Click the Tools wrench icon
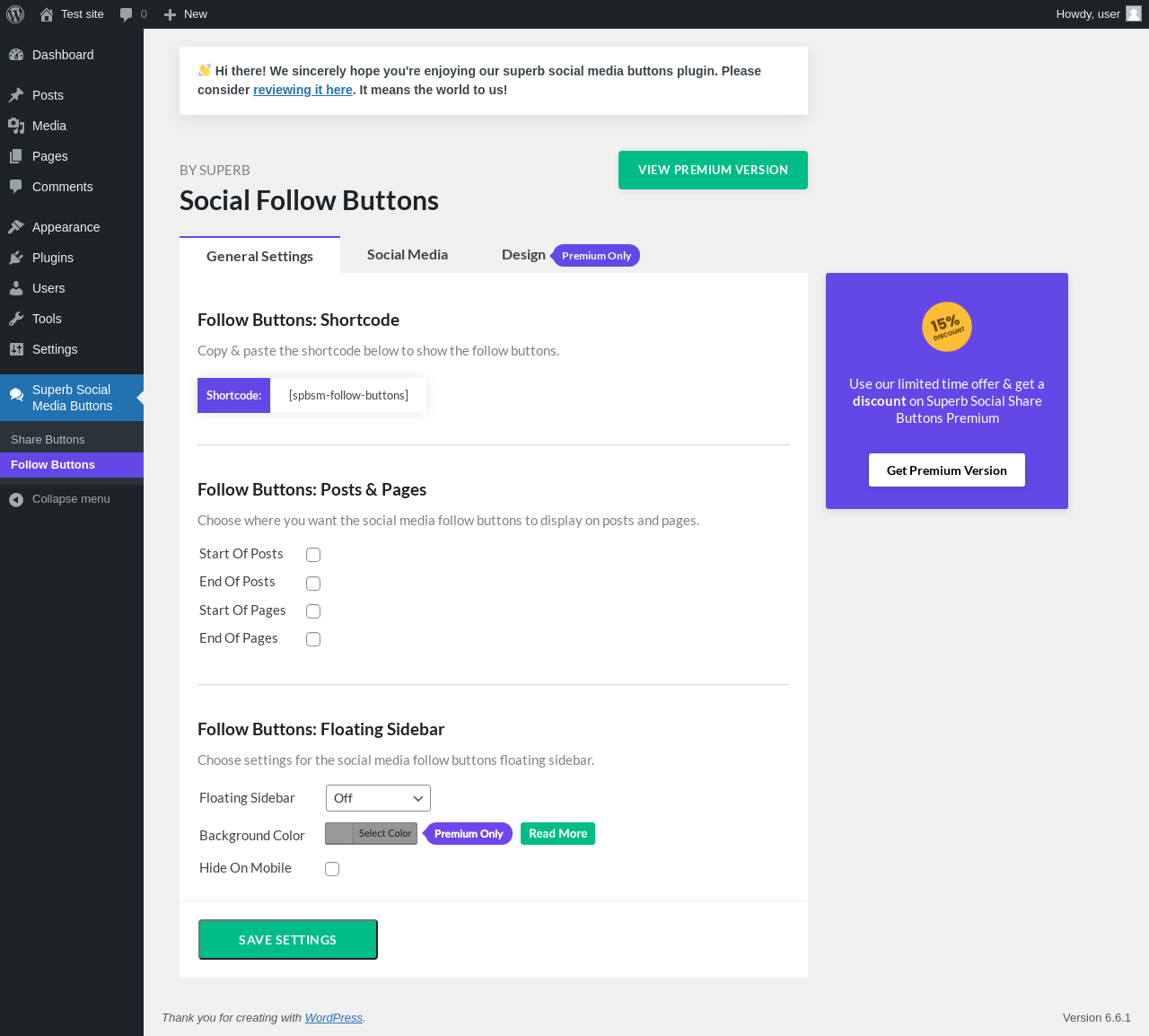Image resolution: width=1149 pixels, height=1036 pixels. pos(16,319)
